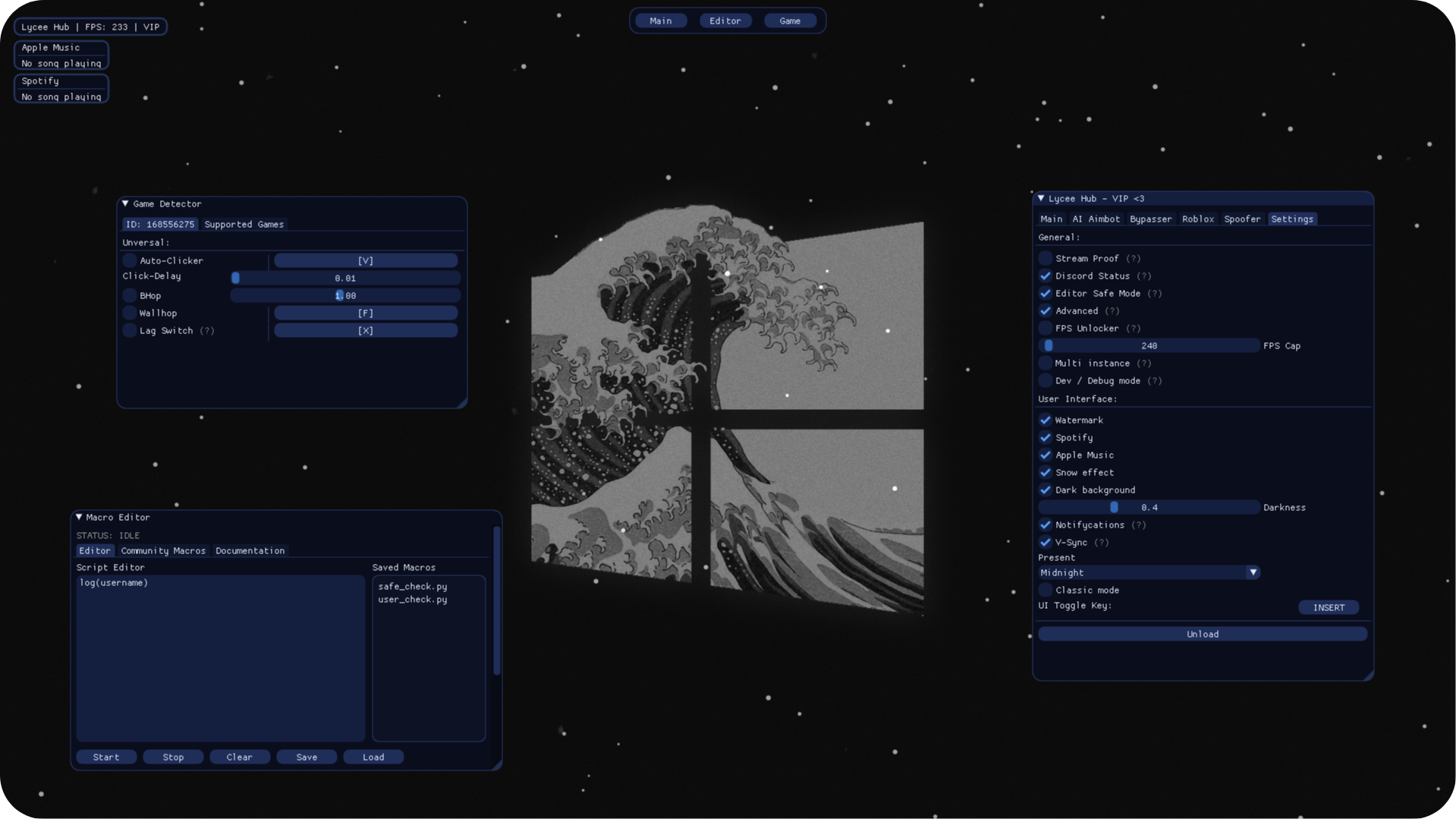Click the FPS Unlocker help (?) marker
The image size is (1456, 819).
(1134, 328)
